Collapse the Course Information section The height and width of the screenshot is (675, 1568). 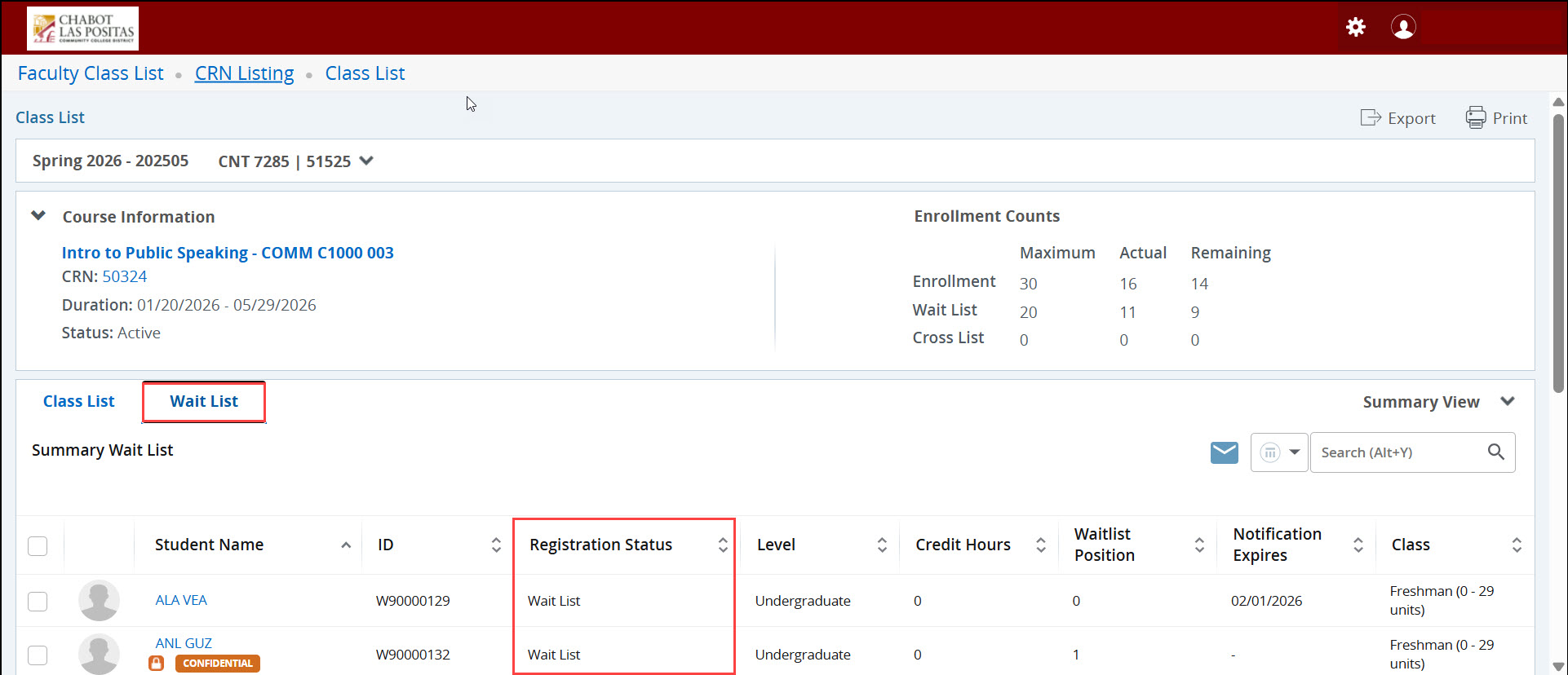click(x=38, y=216)
